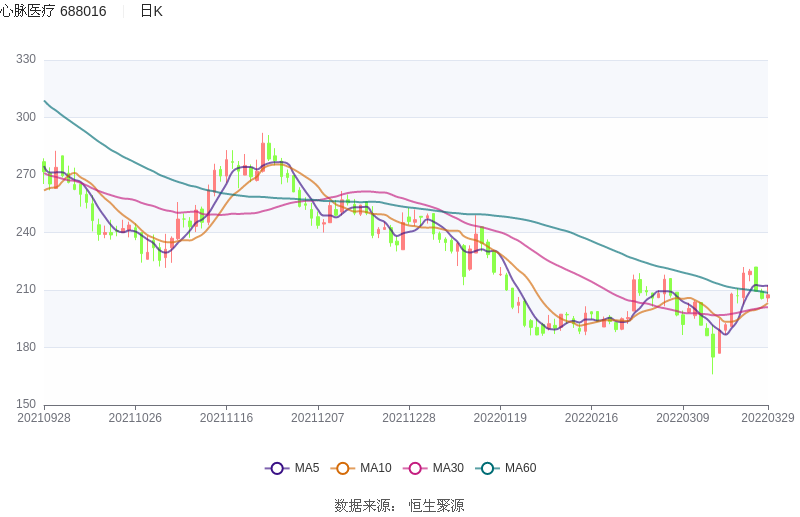Toggle MA30 visibility via its legend text
Screen dimensions: 800x517
[x=447, y=468]
